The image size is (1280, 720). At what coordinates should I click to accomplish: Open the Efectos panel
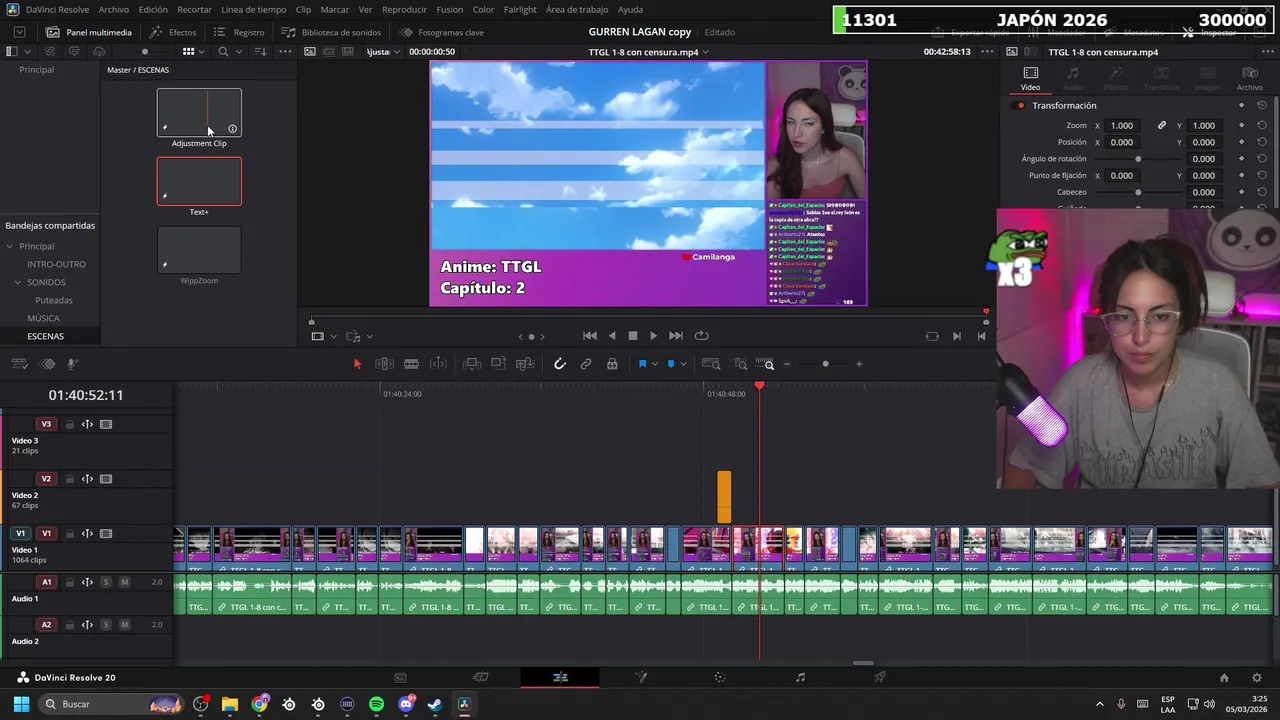(x=173, y=32)
